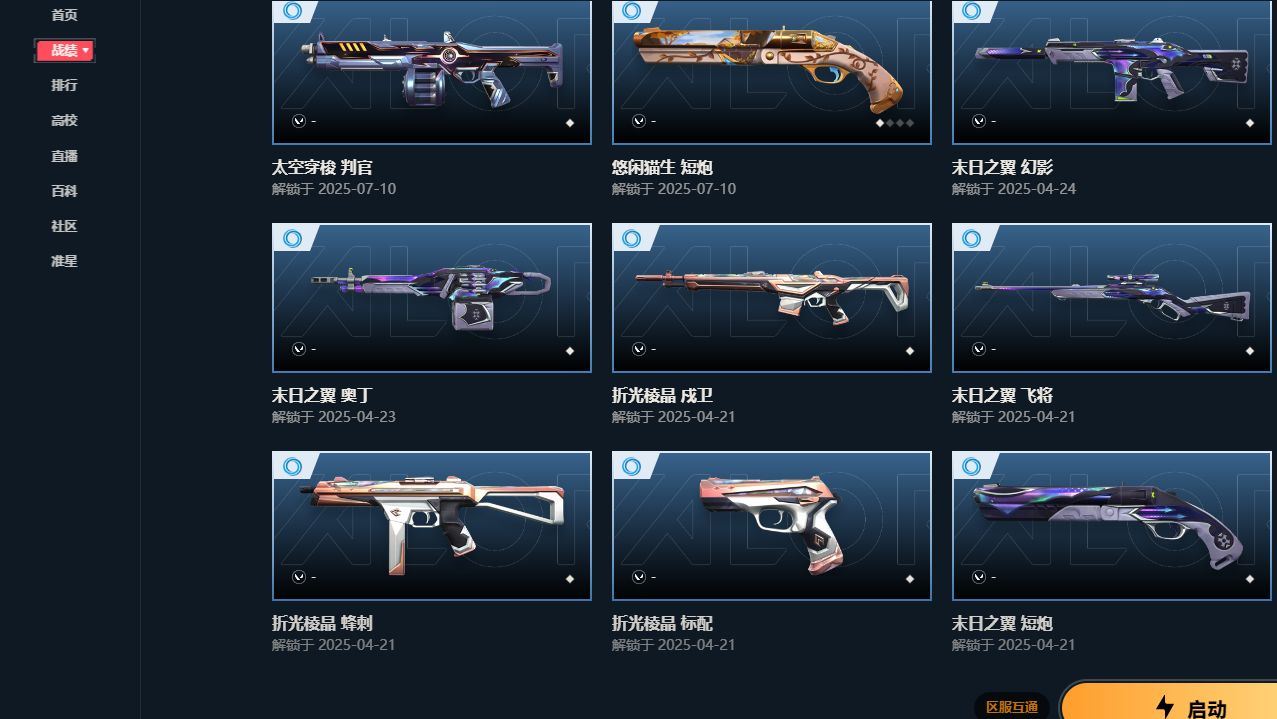
Task: Open the 准星 sidebar entry
Action: click(x=64, y=261)
